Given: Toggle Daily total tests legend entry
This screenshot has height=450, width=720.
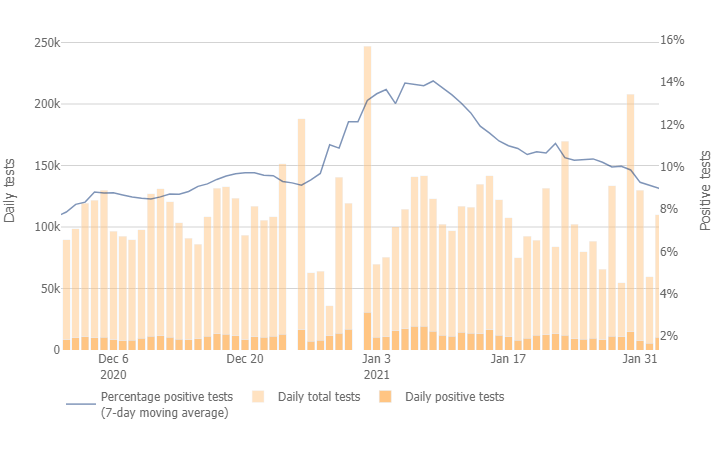Looking at the screenshot, I should pyautogui.click(x=317, y=397).
